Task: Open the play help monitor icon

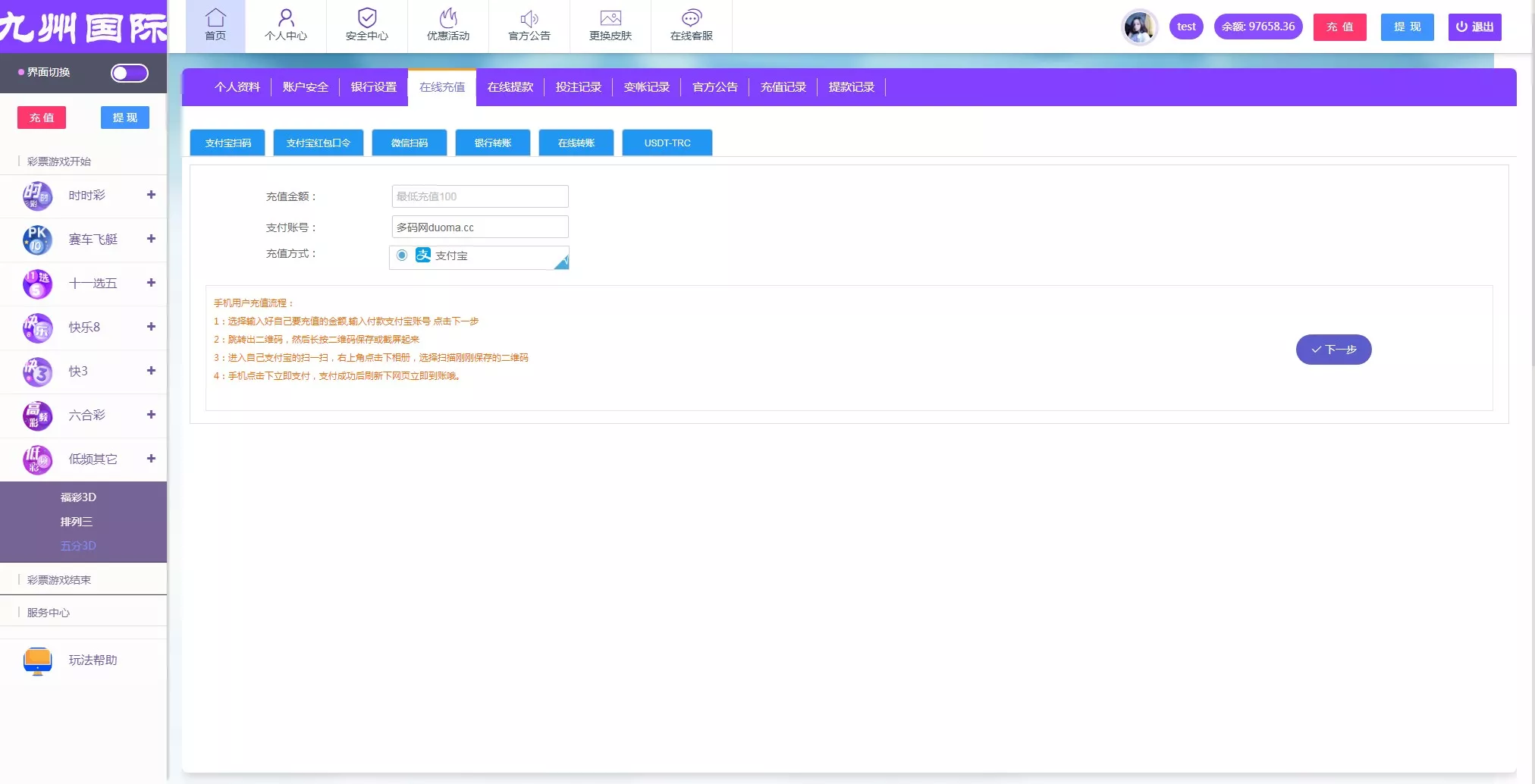Action: tap(37, 660)
